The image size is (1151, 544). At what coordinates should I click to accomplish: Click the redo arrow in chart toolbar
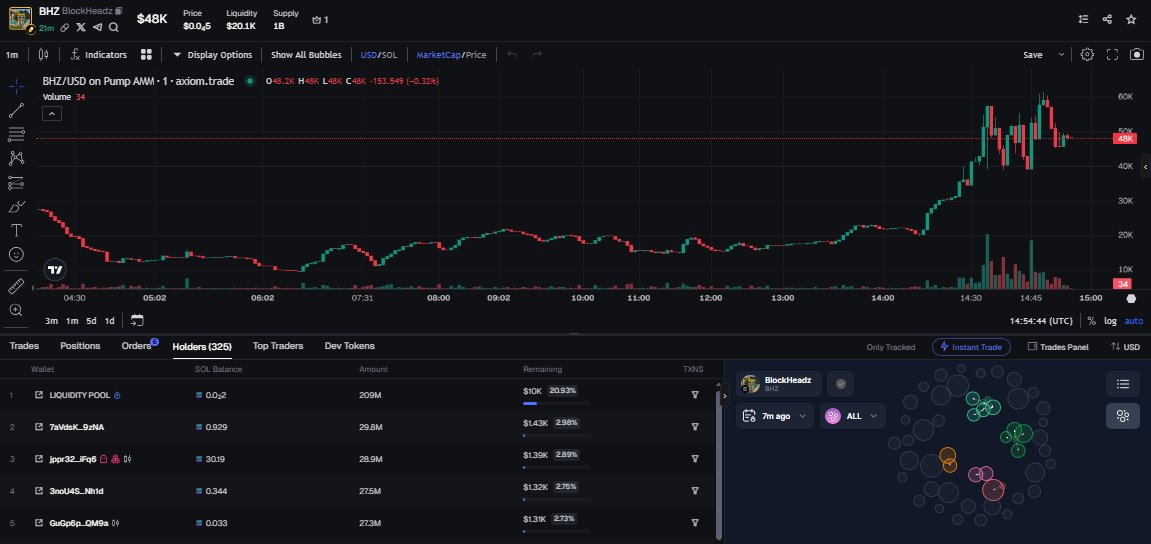(x=537, y=54)
